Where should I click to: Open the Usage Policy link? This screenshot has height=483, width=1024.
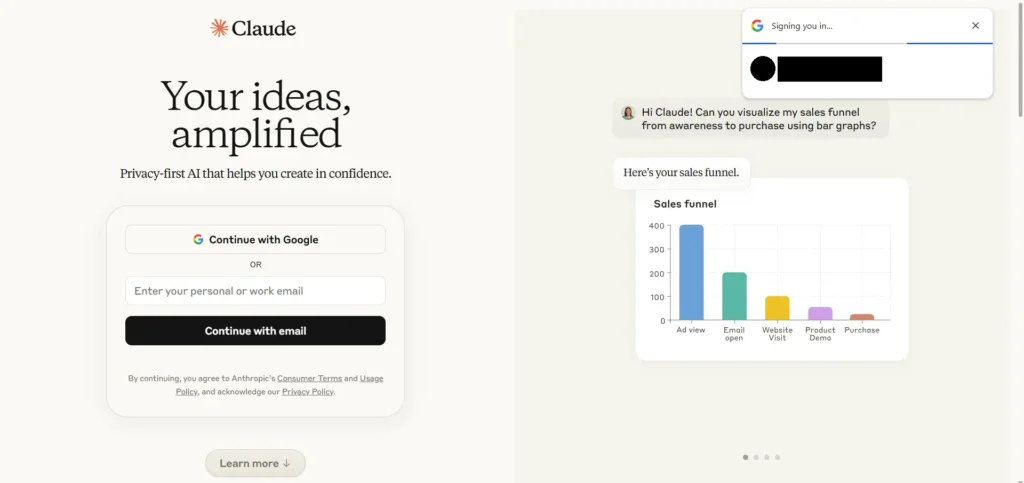[371, 379]
